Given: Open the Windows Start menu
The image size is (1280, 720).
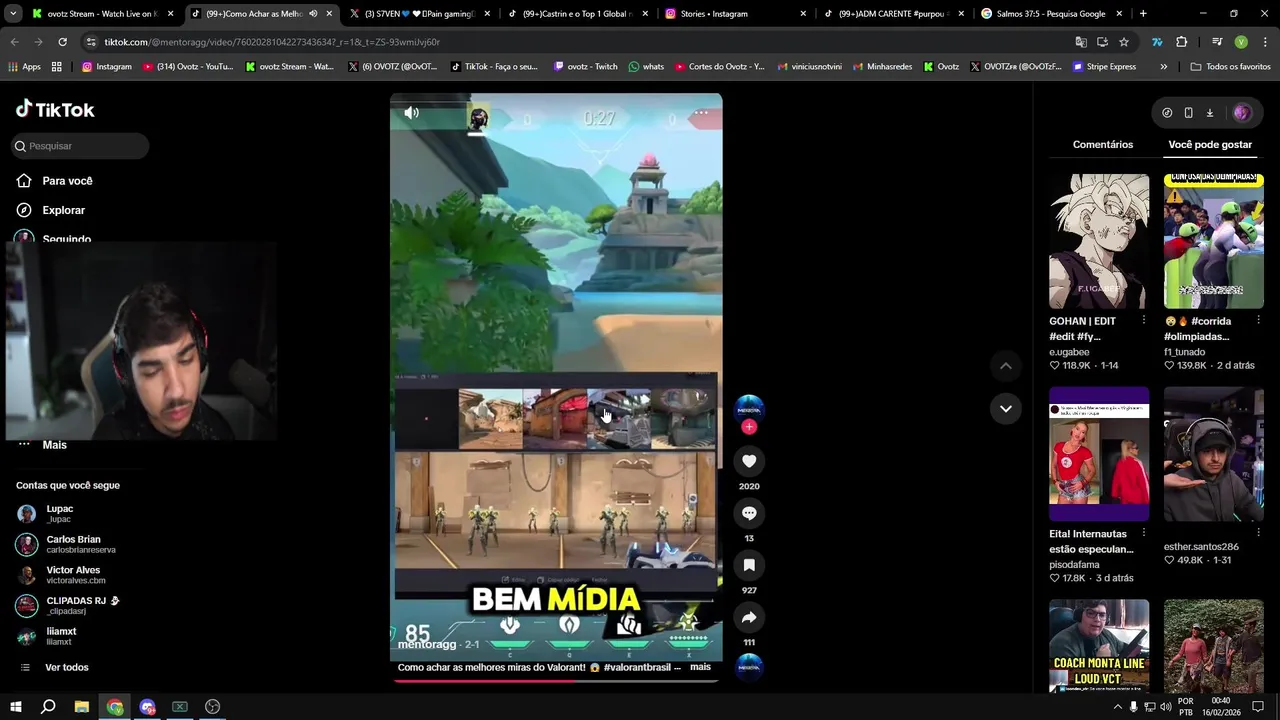Looking at the screenshot, I should point(15,707).
